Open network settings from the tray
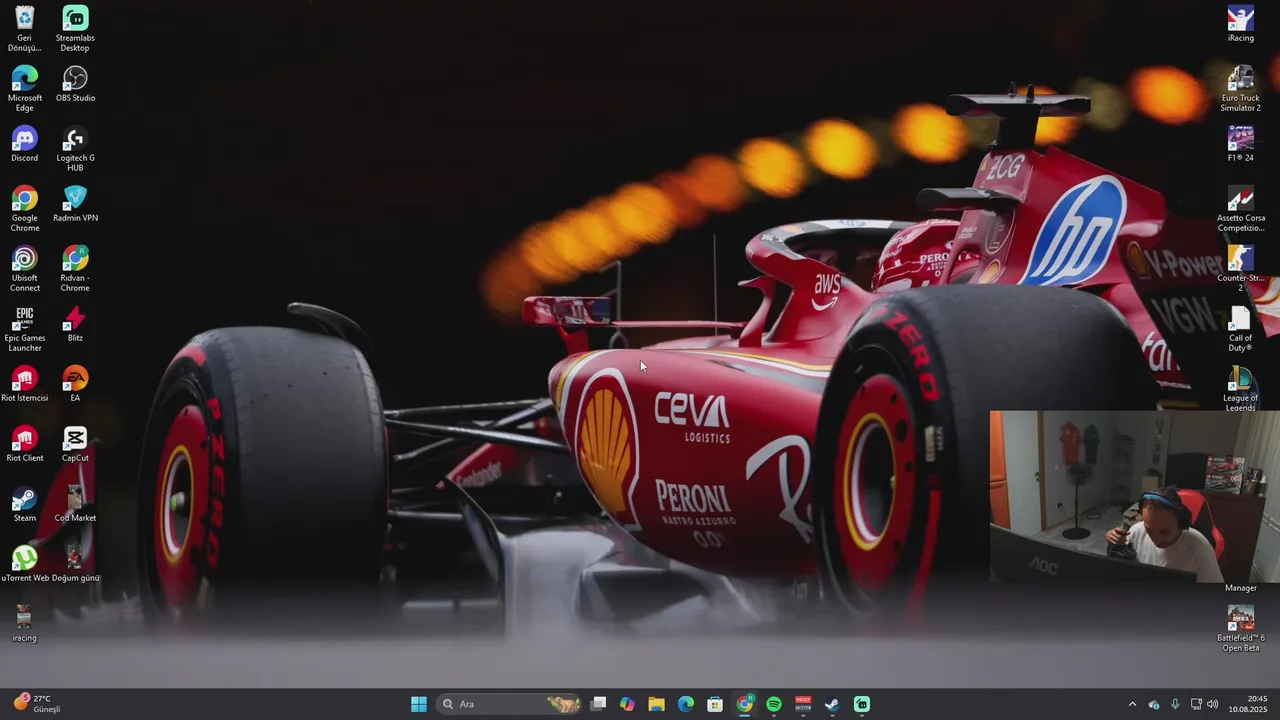This screenshot has width=1280, height=720. pos(1196,704)
